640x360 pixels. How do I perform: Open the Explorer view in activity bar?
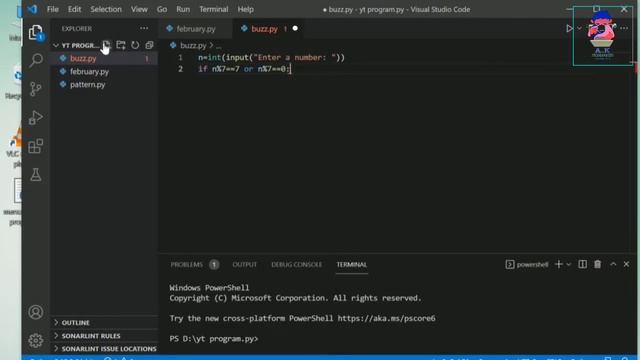(36, 32)
